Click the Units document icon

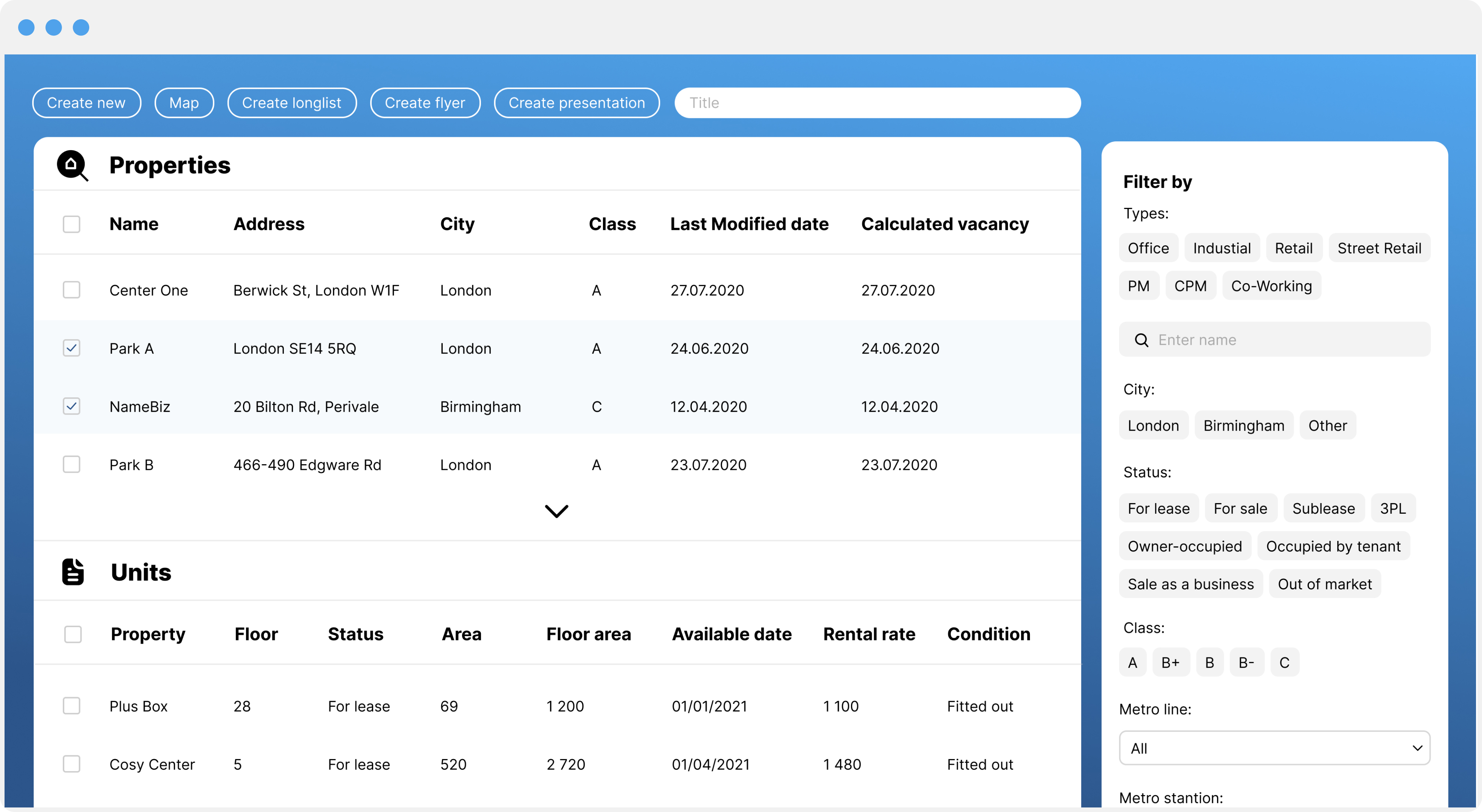click(73, 572)
